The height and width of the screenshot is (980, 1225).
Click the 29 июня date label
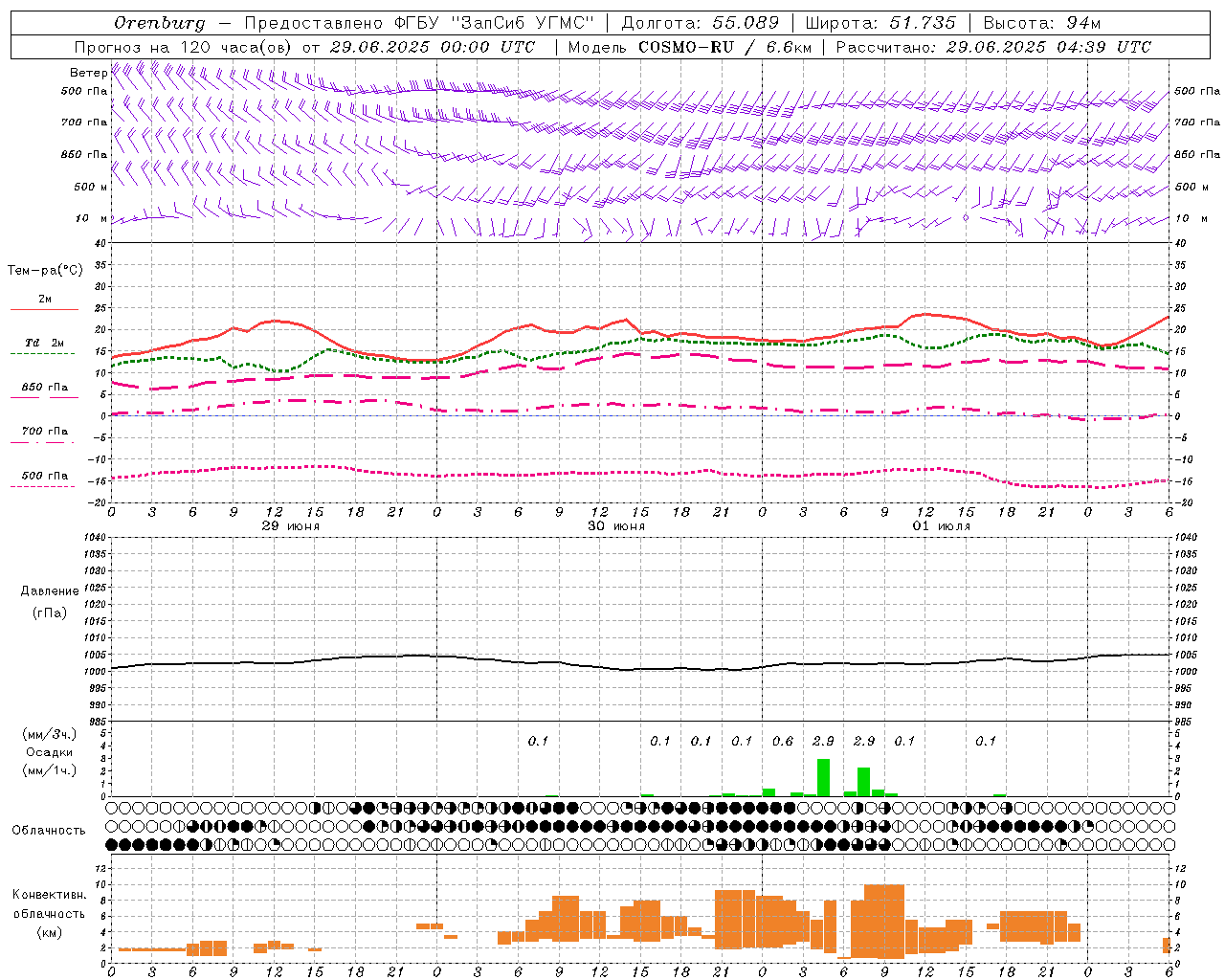coord(291,526)
